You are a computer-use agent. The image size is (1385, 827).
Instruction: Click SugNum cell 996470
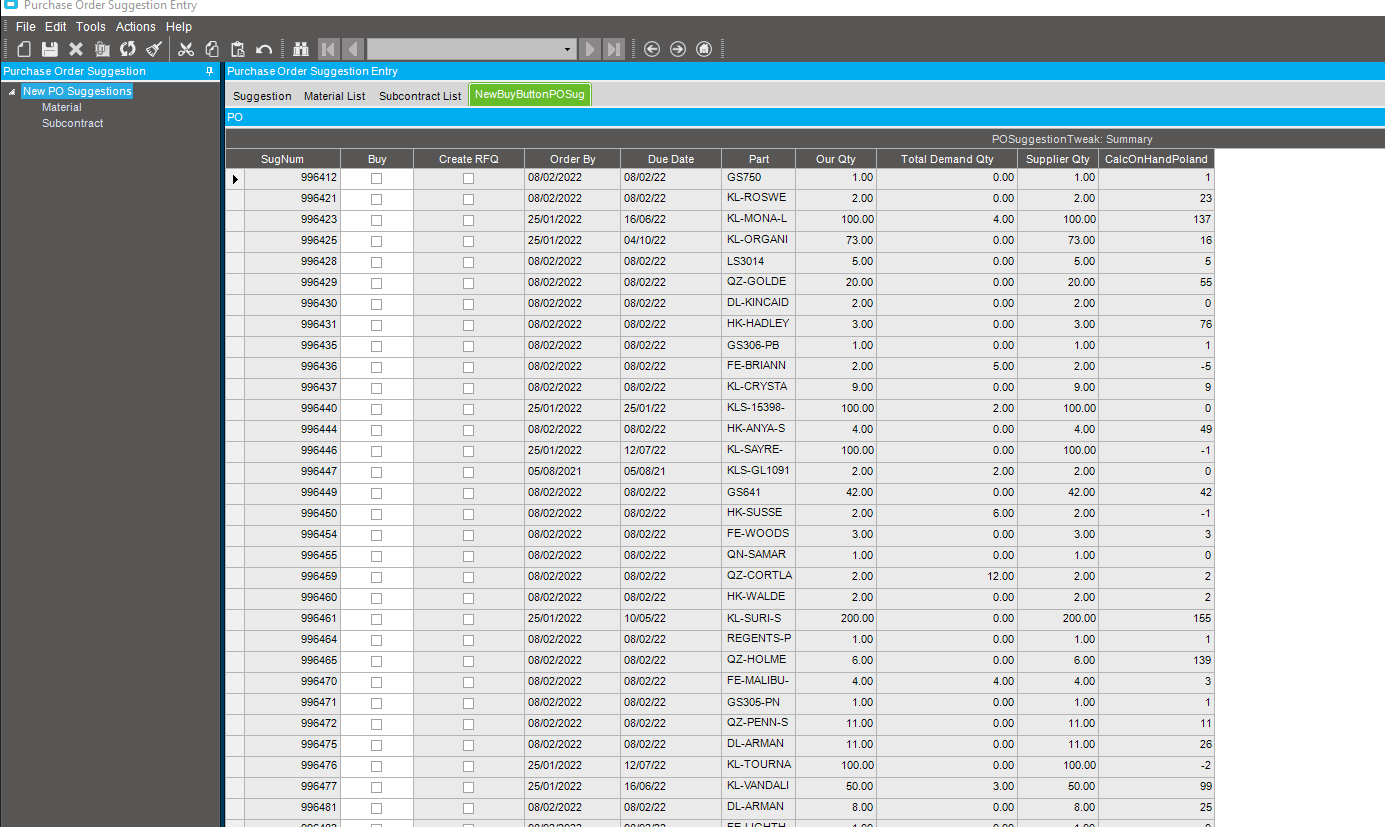pyautogui.click(x=293, y=681)
